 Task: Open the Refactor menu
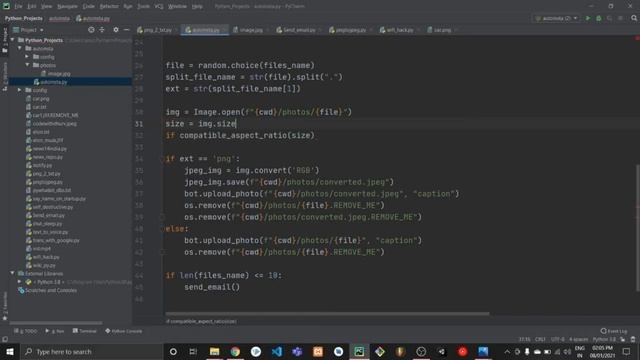(109, 7)
